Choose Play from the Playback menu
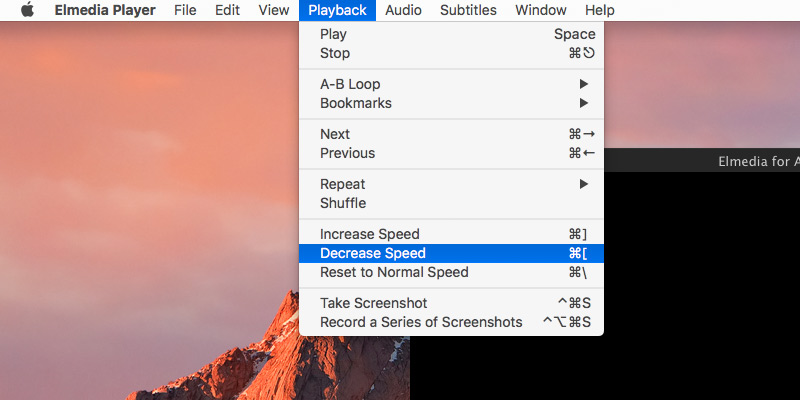The width and height of the screenshot is (800, 400). (x=451, y=34)
